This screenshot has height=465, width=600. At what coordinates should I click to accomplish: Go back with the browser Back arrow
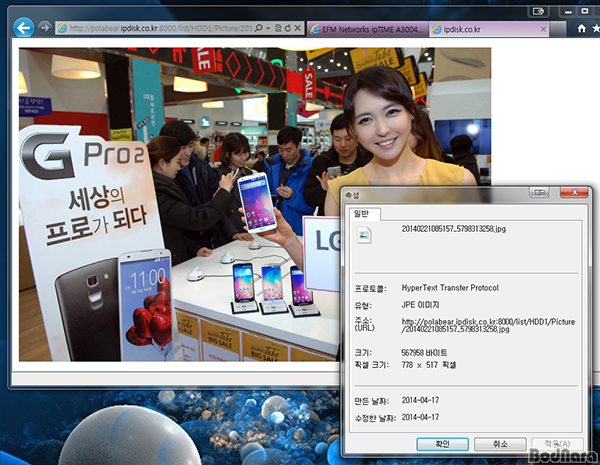(x=23, y=28)
